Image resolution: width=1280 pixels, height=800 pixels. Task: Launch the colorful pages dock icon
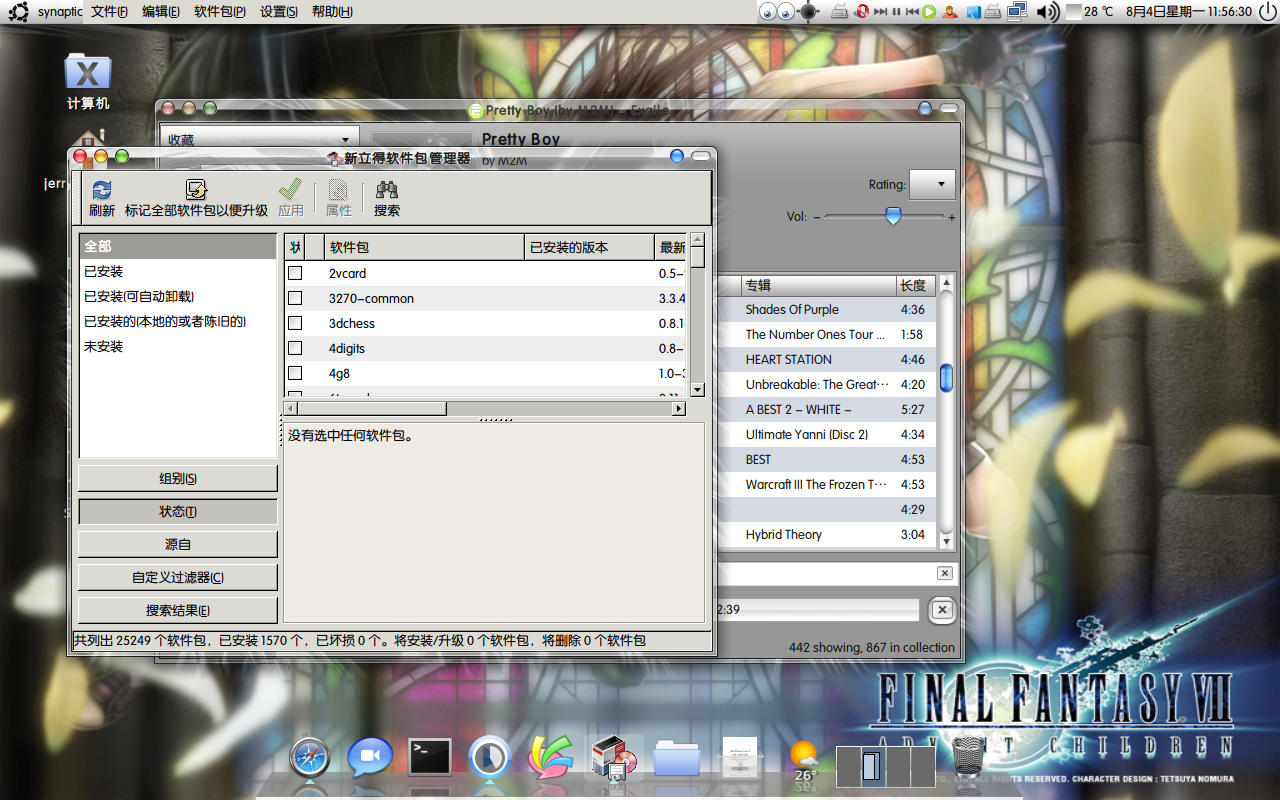click(550, 758)
